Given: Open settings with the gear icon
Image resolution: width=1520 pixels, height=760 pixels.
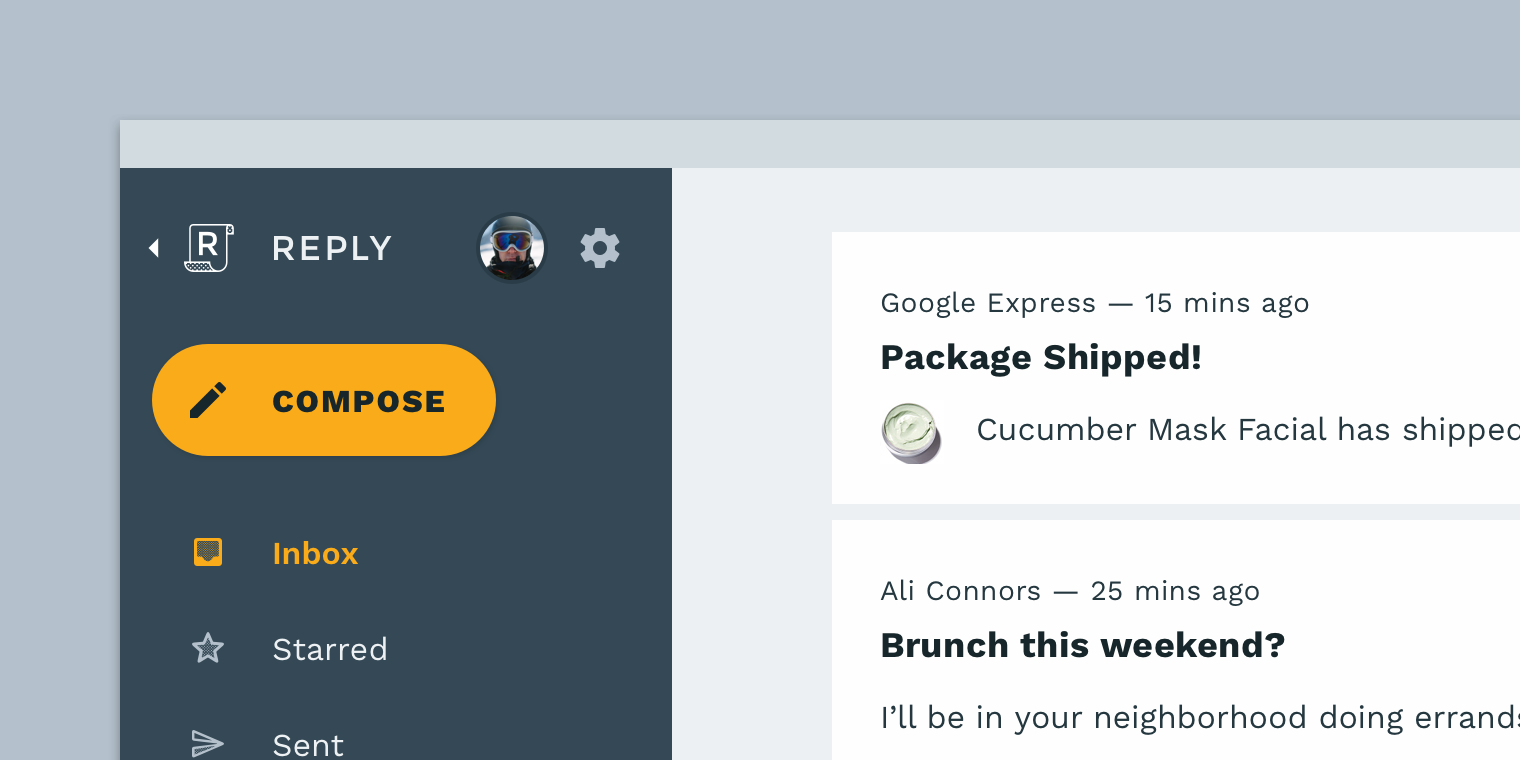Looking at the screenshot, I should point(600,248).
